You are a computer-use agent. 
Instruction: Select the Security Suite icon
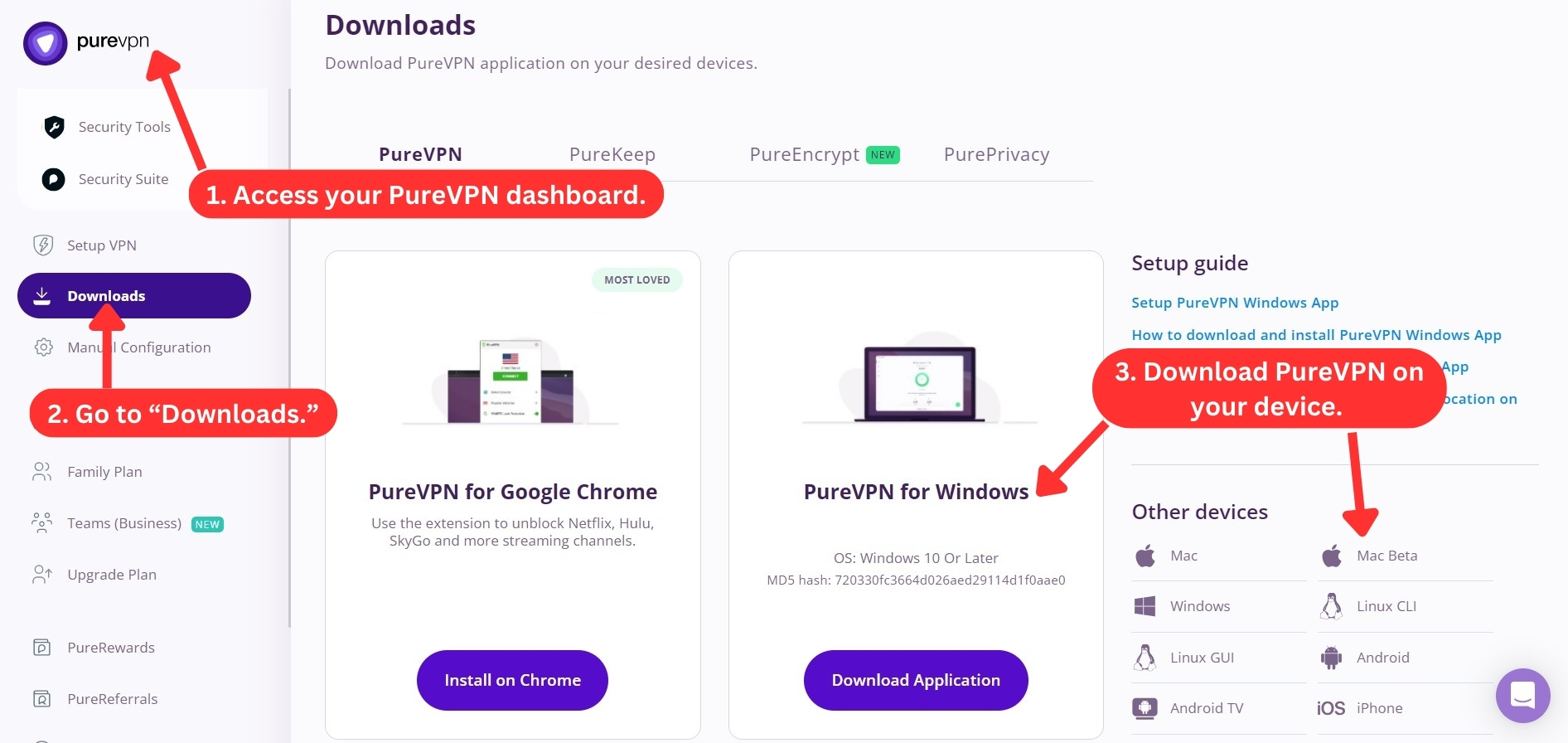click(x=54, y=179)
